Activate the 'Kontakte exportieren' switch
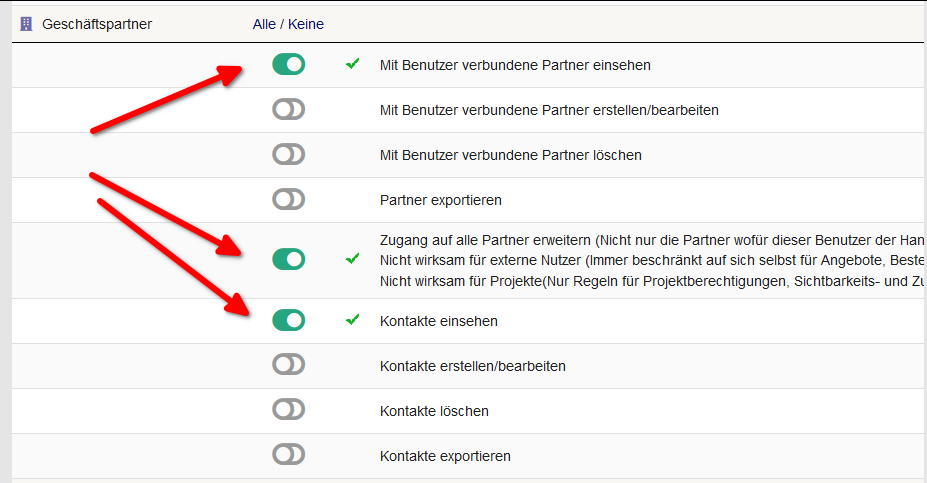 click(288, 455)
